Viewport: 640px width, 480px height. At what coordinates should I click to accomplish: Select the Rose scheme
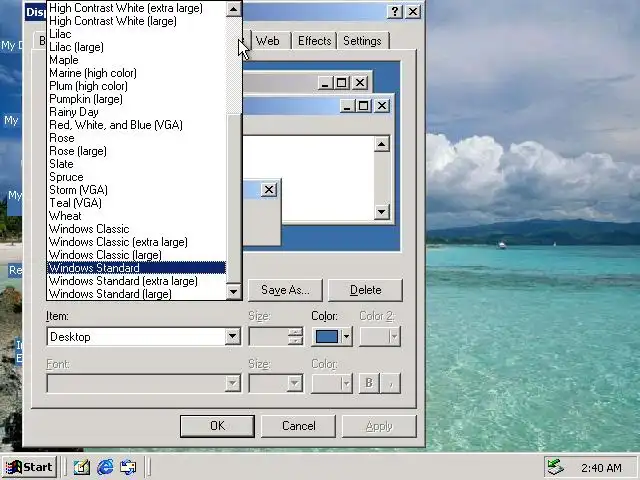point(136,138)
